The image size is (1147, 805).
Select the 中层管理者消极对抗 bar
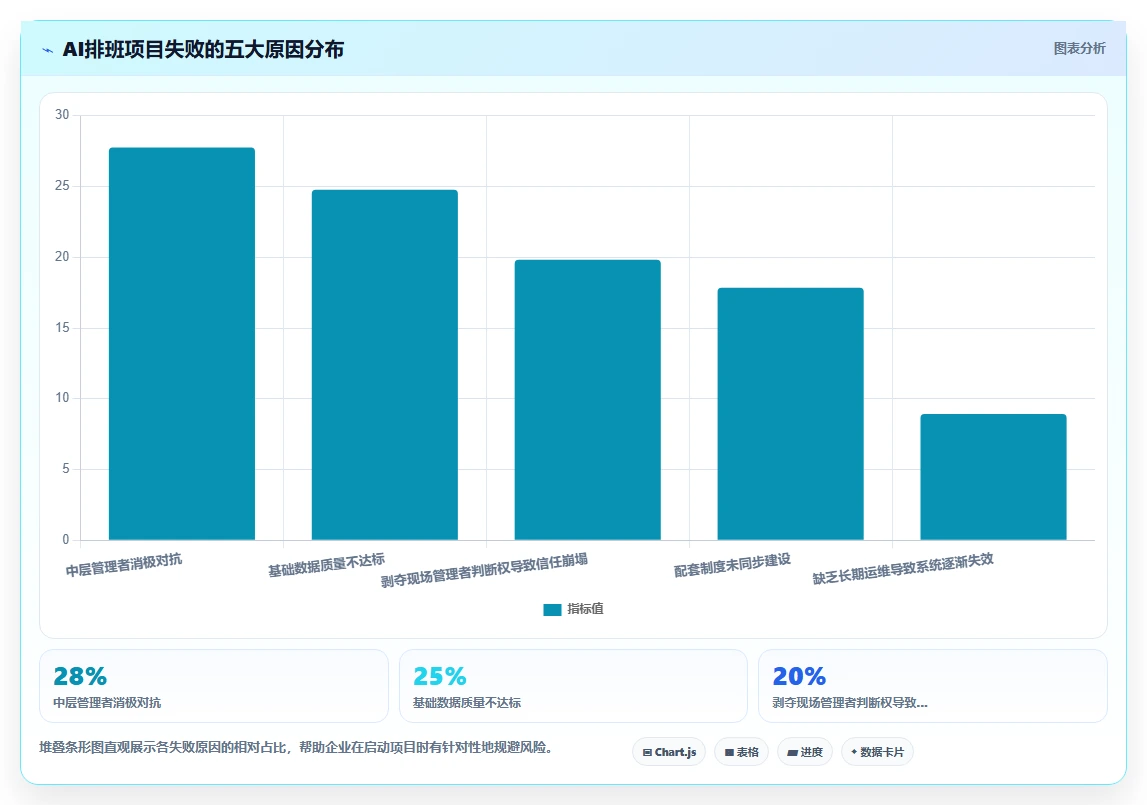[182, 344]
